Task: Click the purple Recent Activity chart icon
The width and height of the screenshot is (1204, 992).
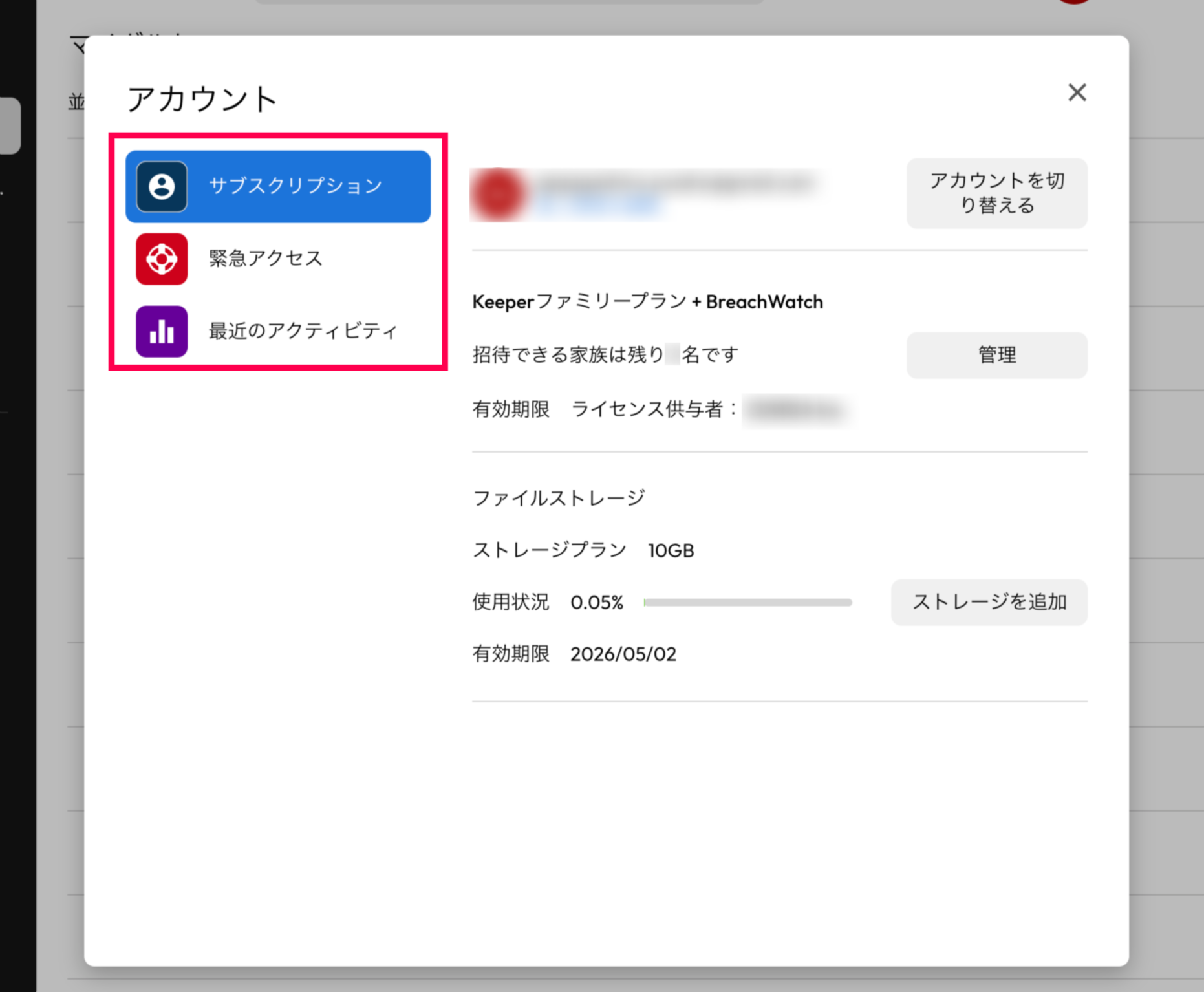Action: click(x=162, y=332)
